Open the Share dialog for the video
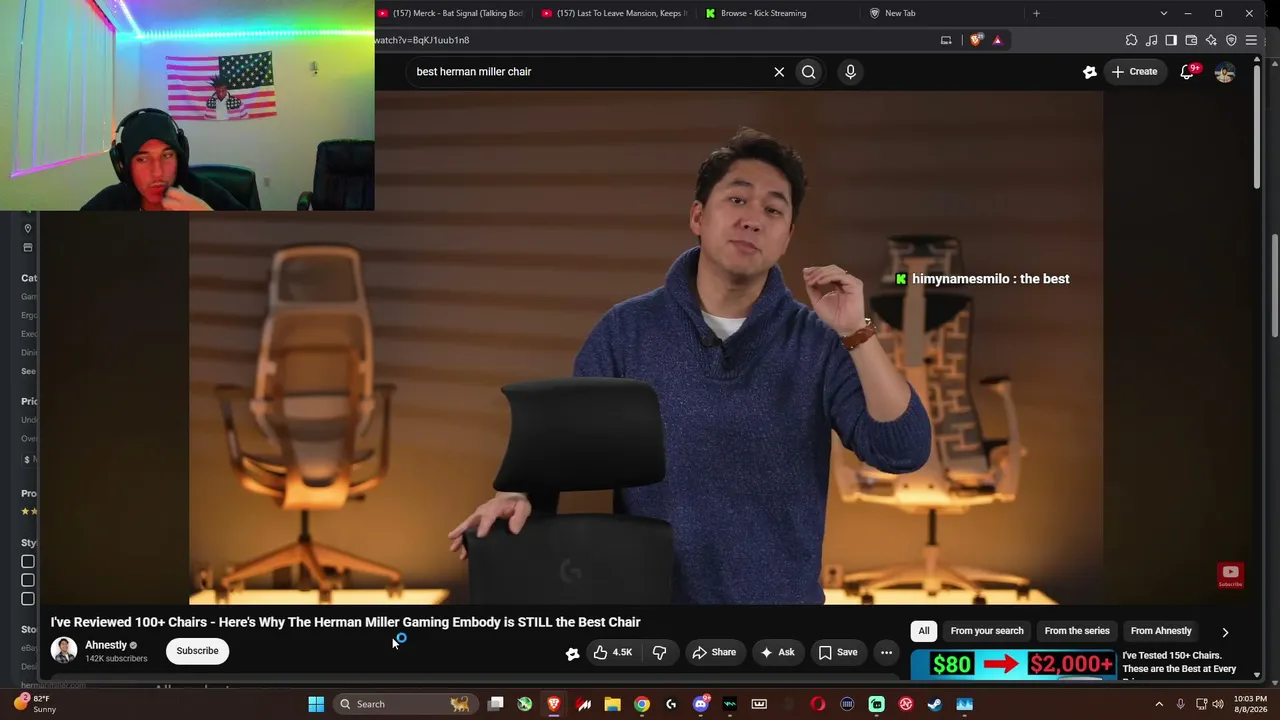 pos(714,652)
